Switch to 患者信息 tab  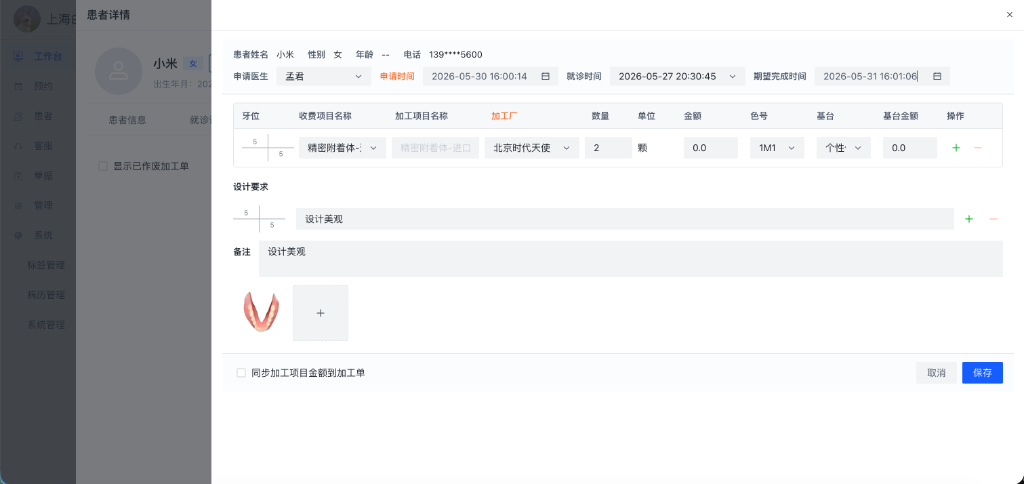127,120
